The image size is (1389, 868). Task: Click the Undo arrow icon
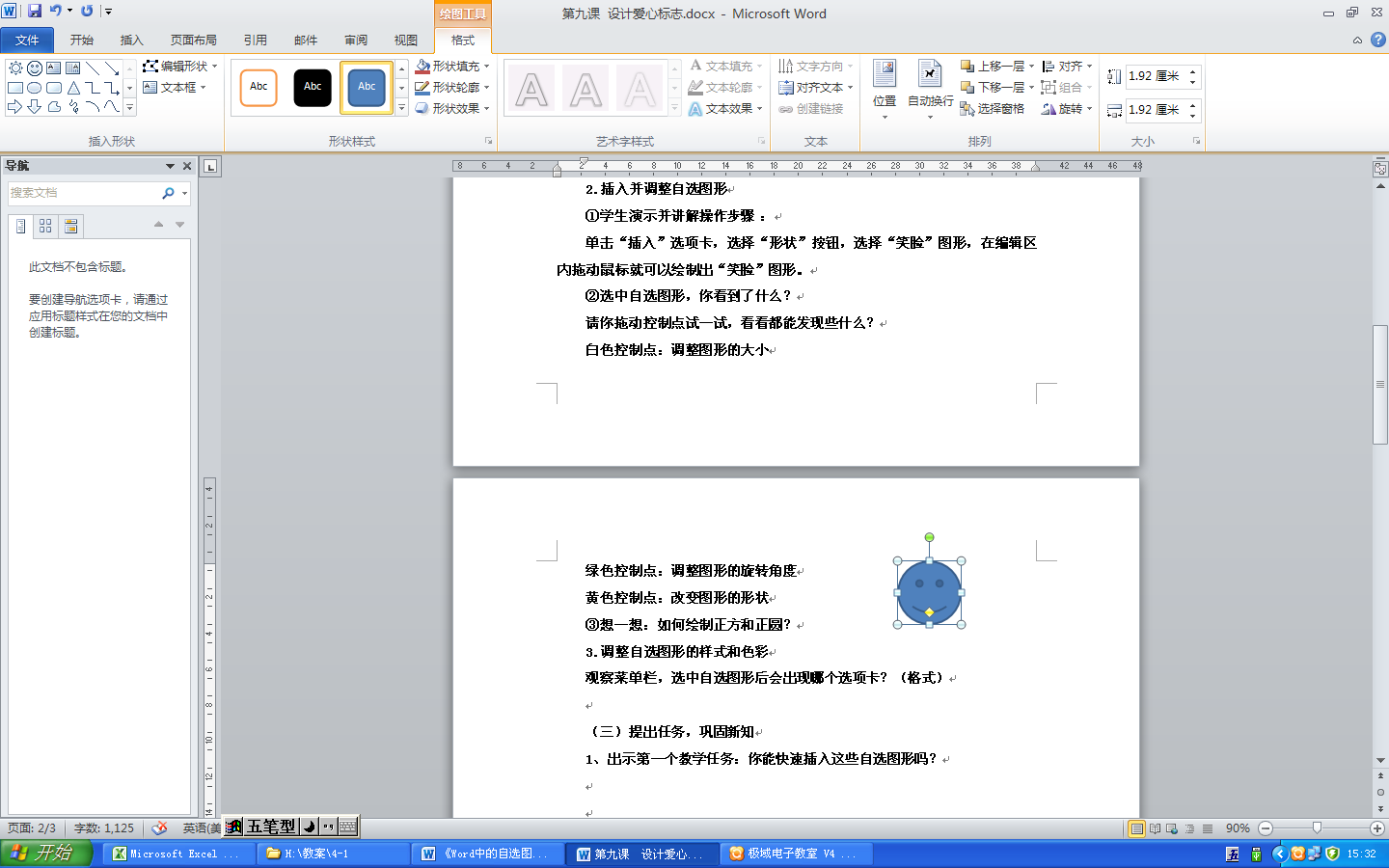click(x=56, y=11)
